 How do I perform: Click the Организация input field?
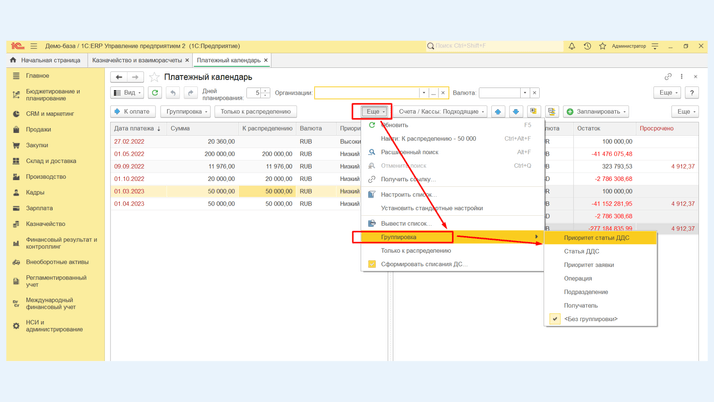[367, 93]
